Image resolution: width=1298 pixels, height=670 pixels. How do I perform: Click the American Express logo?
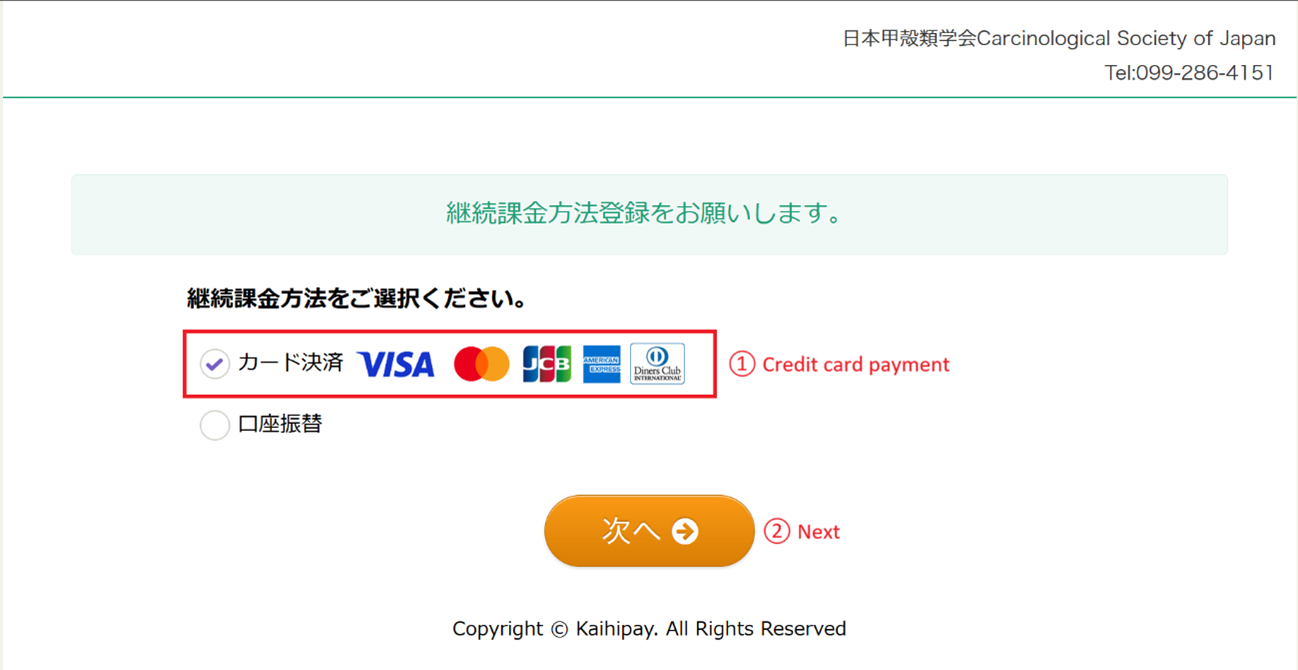pos(602,364)
